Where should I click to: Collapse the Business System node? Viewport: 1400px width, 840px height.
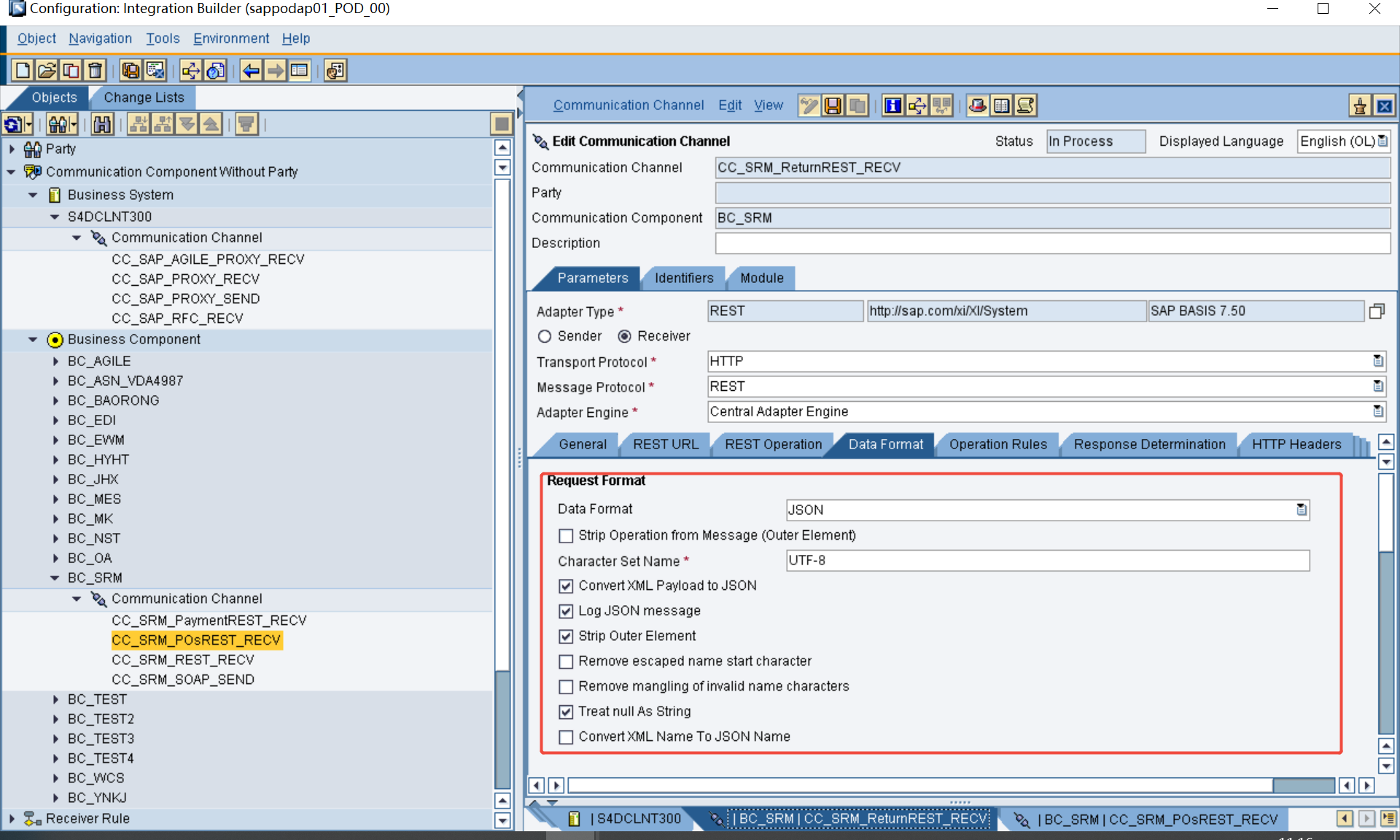33,195
